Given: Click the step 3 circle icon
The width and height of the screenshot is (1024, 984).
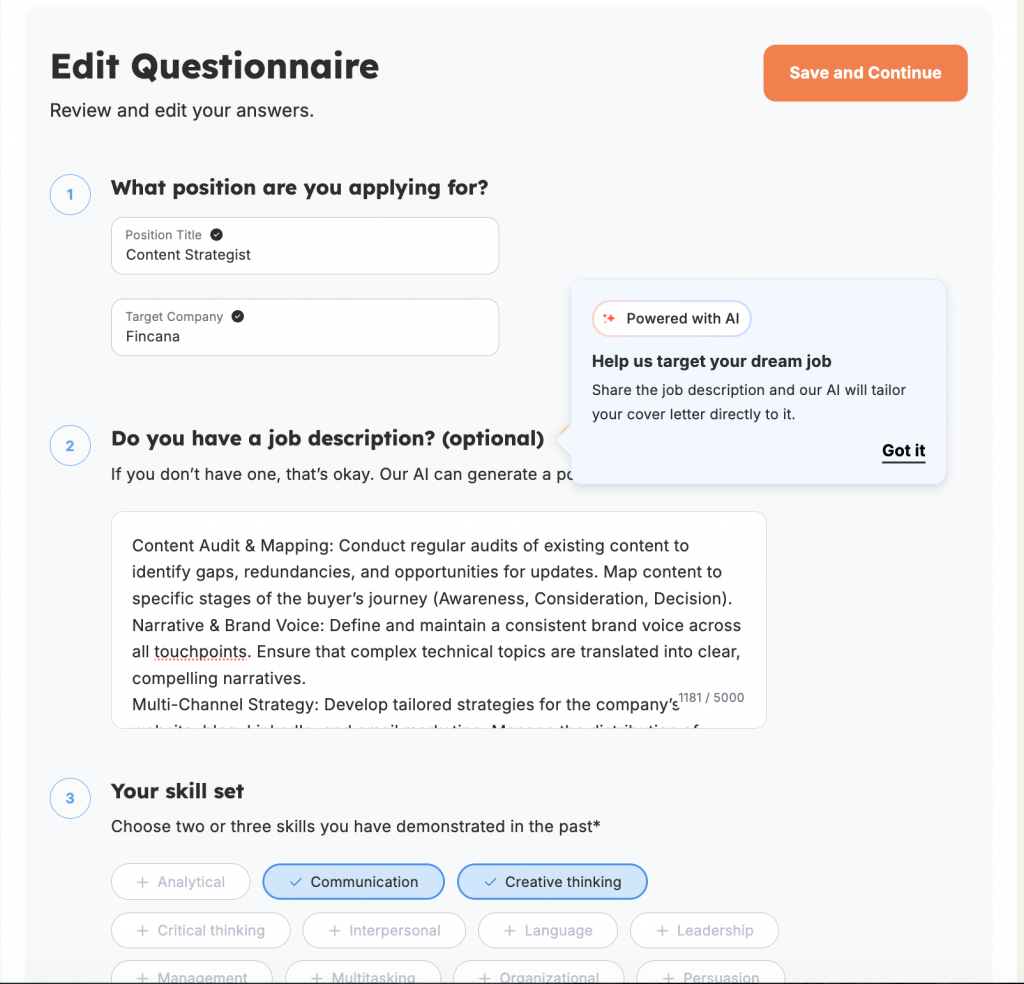Looking at the screenshot, I should pyautogui.click(x=69, y=798).
